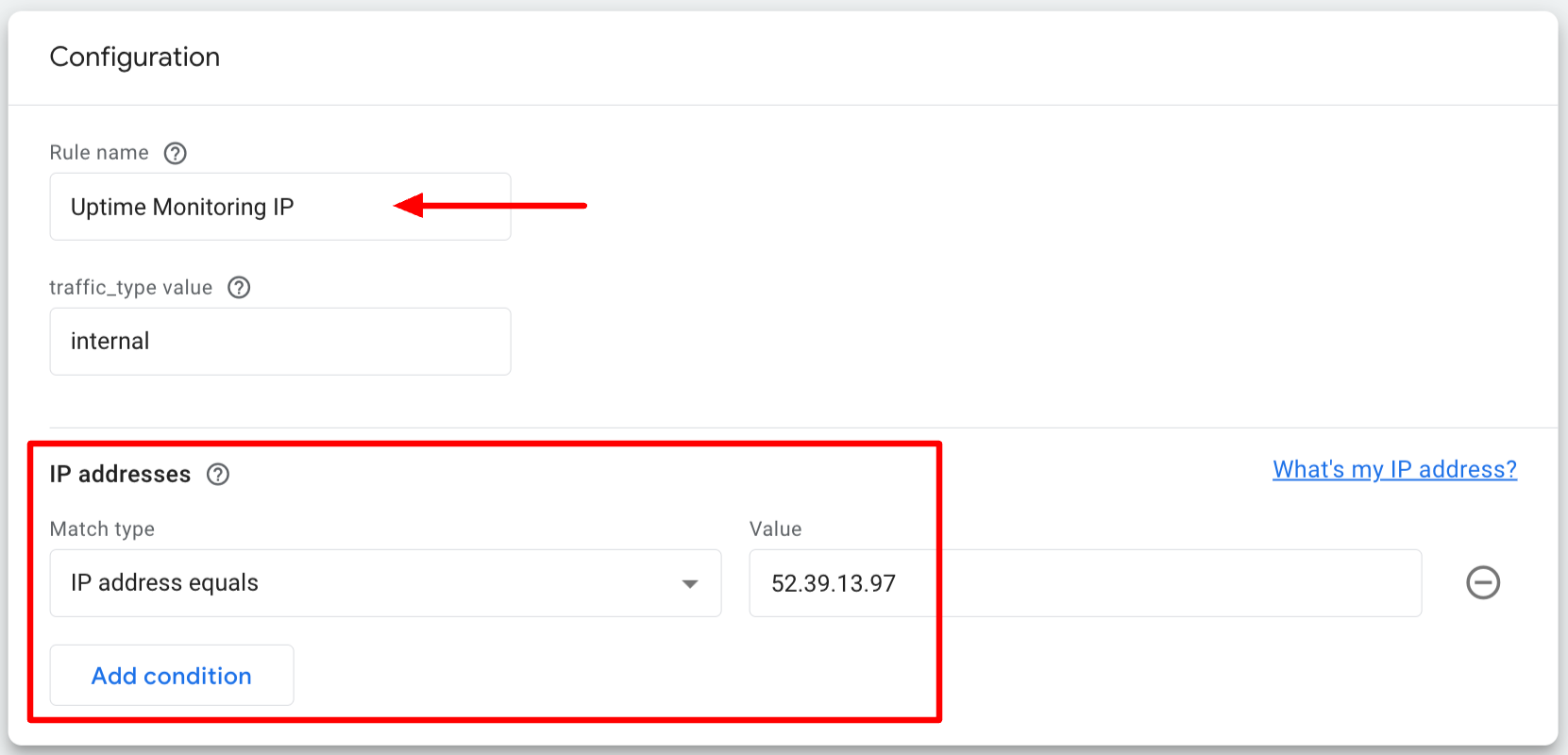Click inside the highlighted IP addresses section
This screenshot has width=1568, height=755.
486,580
